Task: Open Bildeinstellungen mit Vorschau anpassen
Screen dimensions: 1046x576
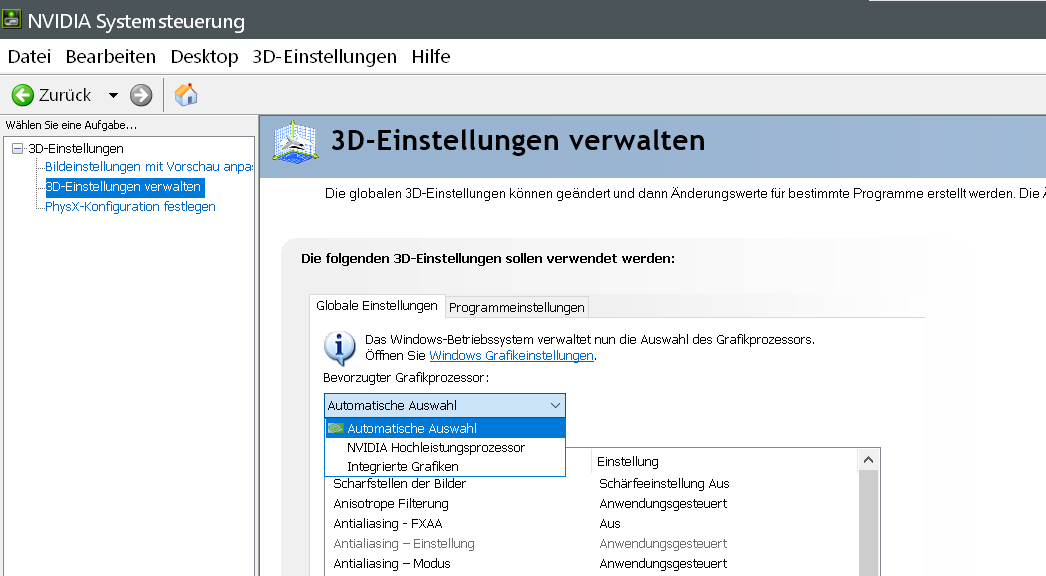Action: (x=149, y=167)
